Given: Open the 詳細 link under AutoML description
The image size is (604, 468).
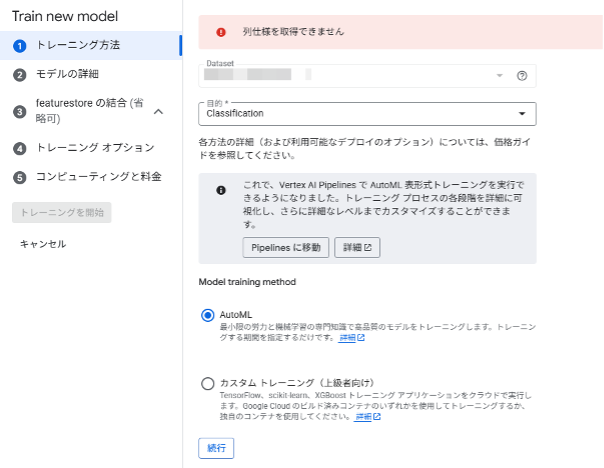Looking at the screenshot, I should pos(351,338).
